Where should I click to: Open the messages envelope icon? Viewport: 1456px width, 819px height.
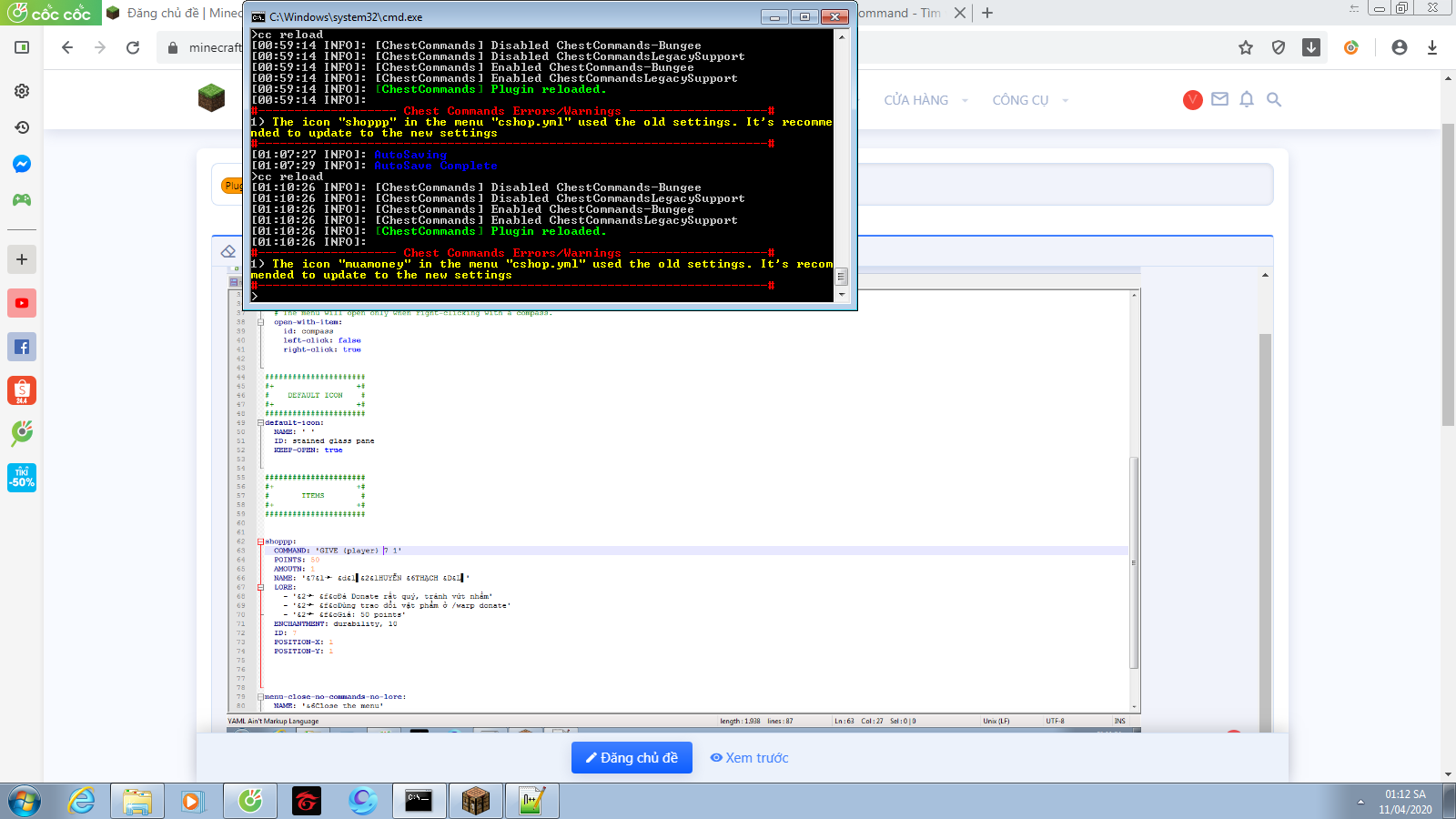point(1219,99)
